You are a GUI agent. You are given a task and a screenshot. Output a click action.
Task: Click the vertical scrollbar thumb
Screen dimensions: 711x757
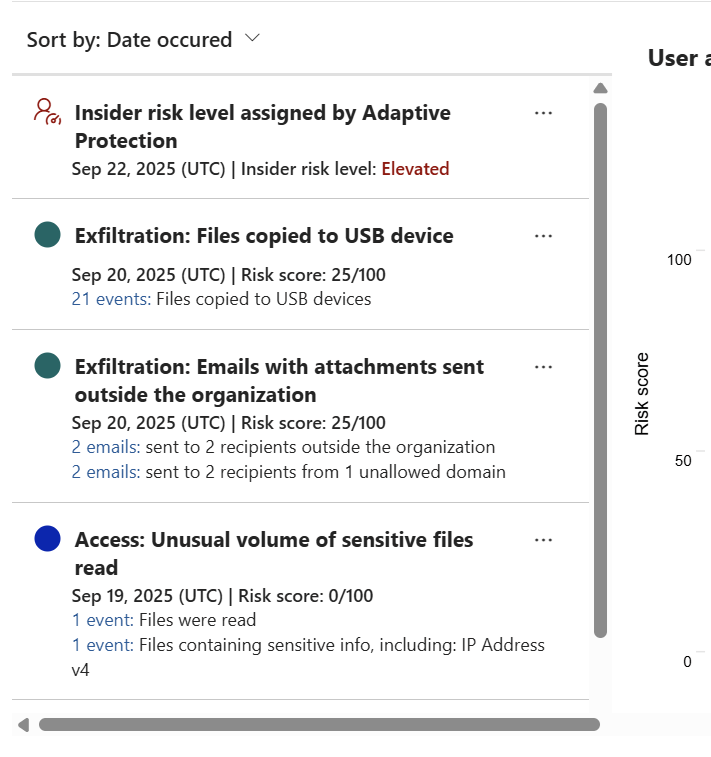click(600, 370)
